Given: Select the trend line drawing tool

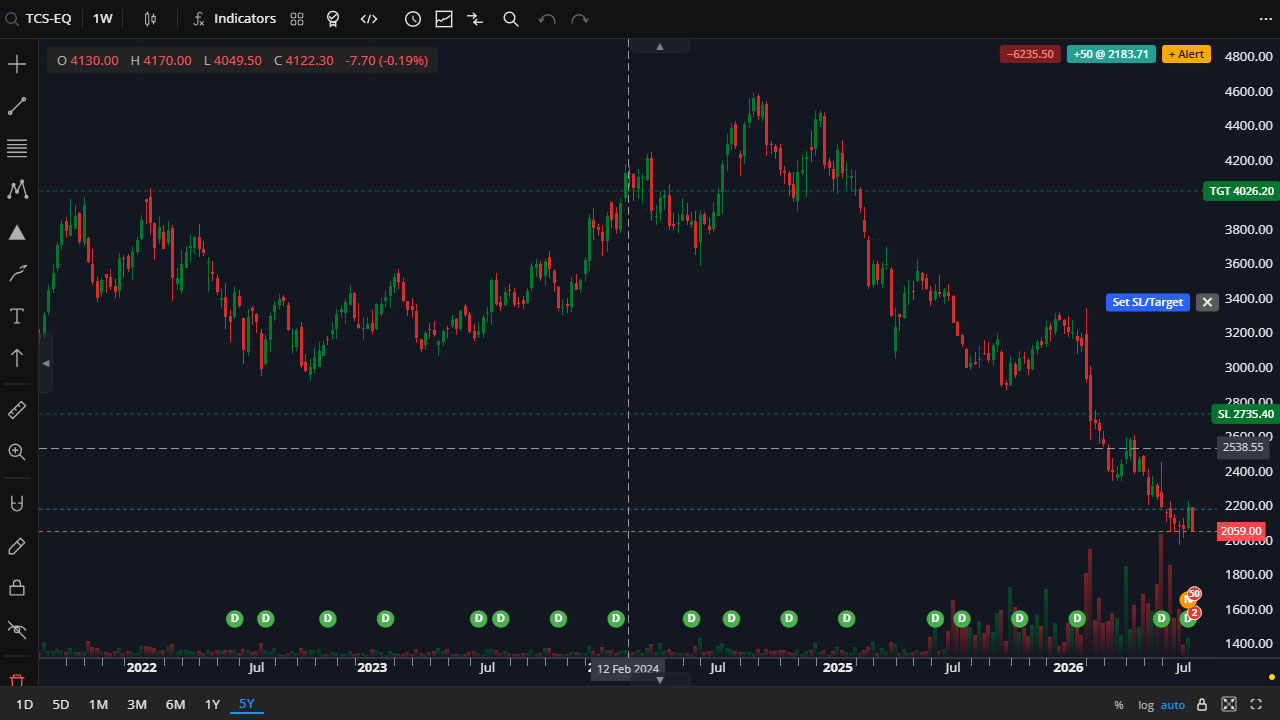Looking at the screenshot, I should (x=17, y=107).
